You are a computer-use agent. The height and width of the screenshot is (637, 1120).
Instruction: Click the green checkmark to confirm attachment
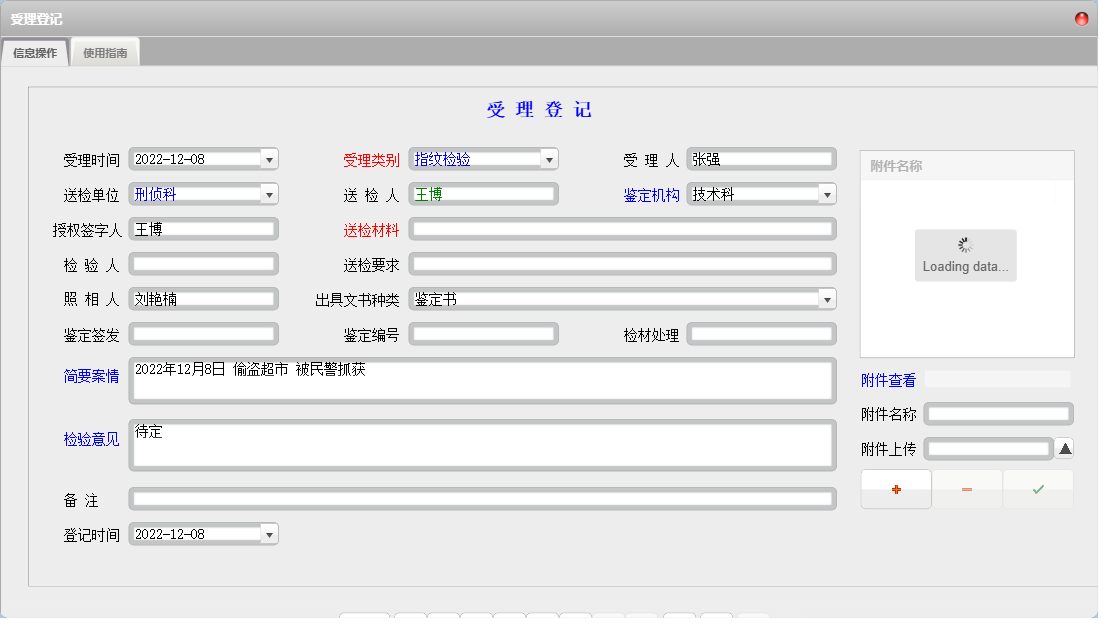1037,489
